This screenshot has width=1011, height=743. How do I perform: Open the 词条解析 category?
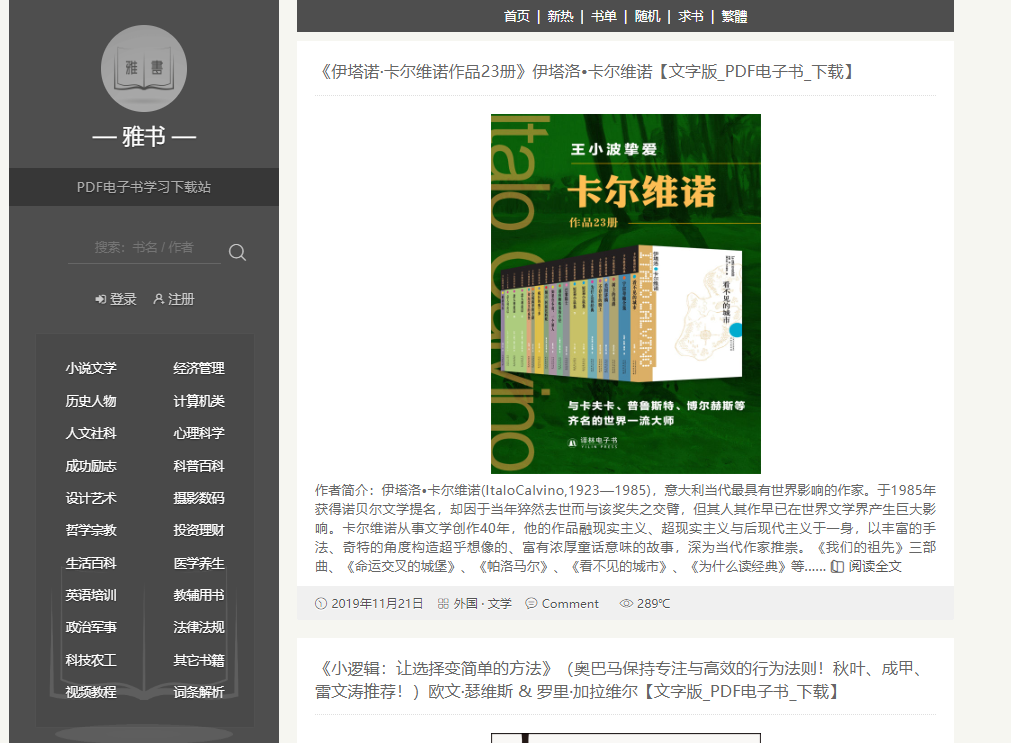click(199, 692)
